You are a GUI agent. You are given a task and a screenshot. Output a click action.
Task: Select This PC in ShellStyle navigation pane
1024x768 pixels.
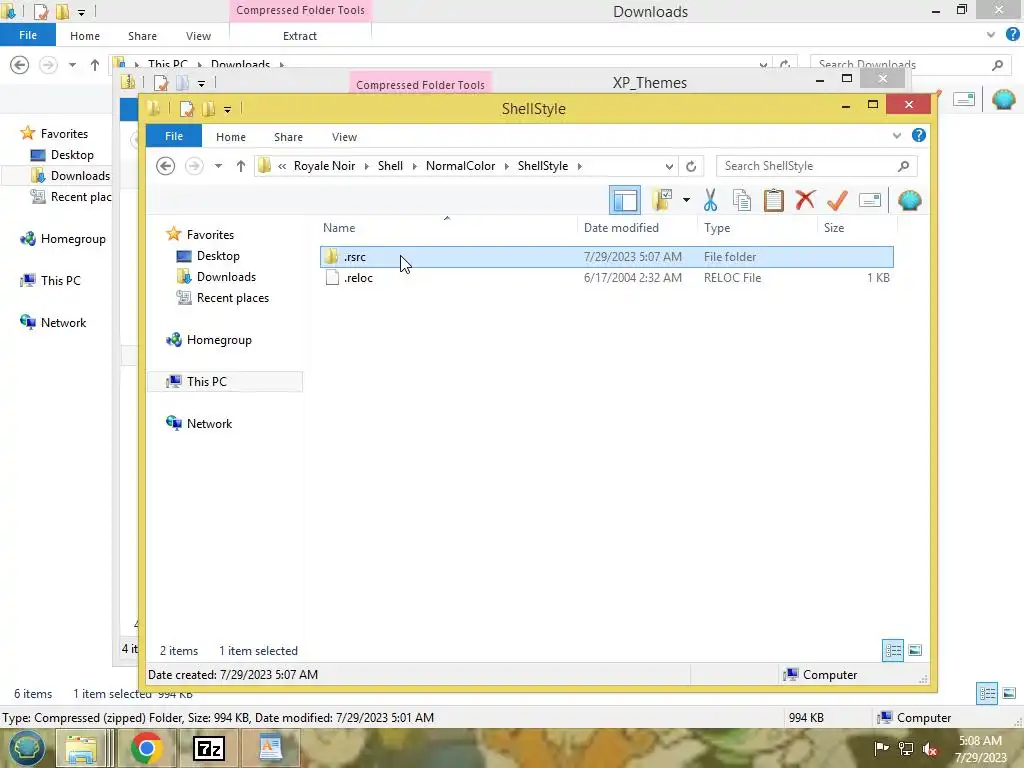click(x=206, y=381)
